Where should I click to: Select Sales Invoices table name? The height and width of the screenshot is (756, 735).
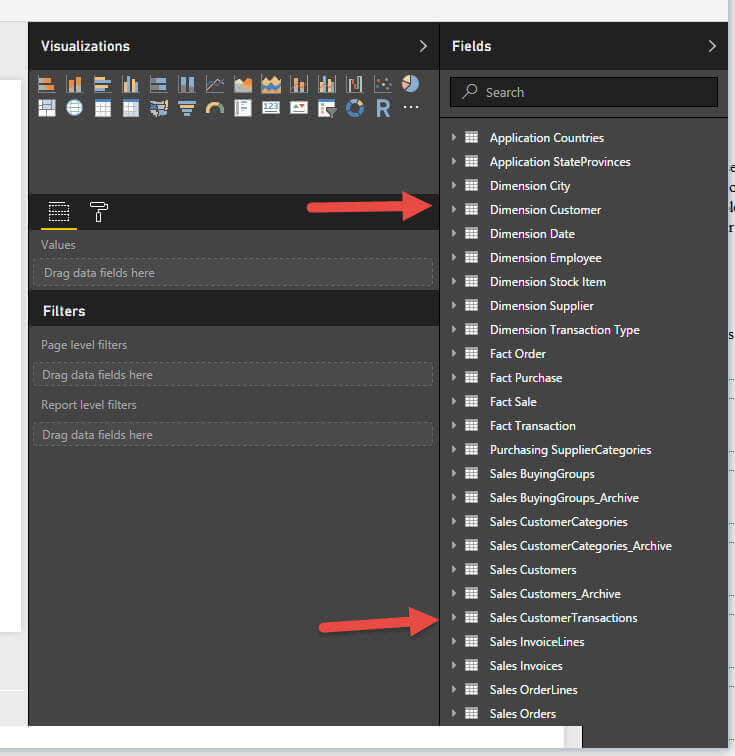[x=526, y=666]
